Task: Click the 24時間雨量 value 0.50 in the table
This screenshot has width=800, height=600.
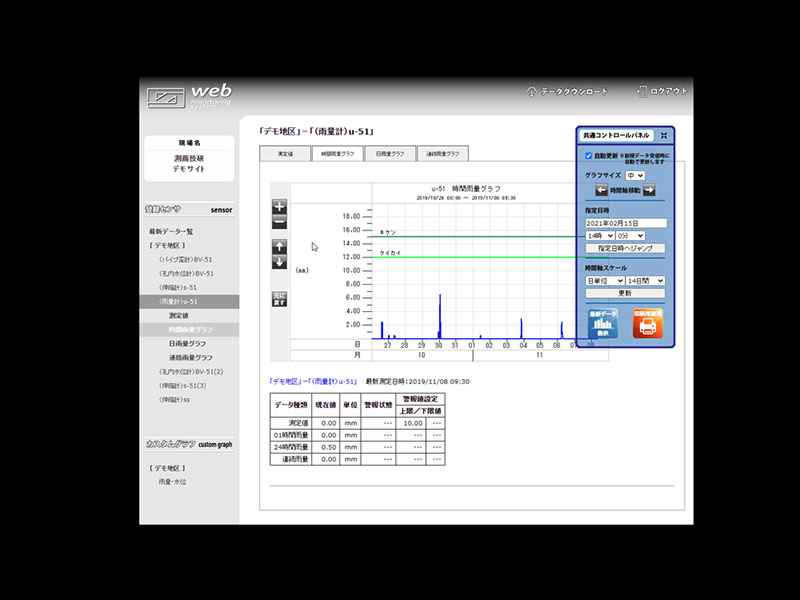Action: click(329, 447)
